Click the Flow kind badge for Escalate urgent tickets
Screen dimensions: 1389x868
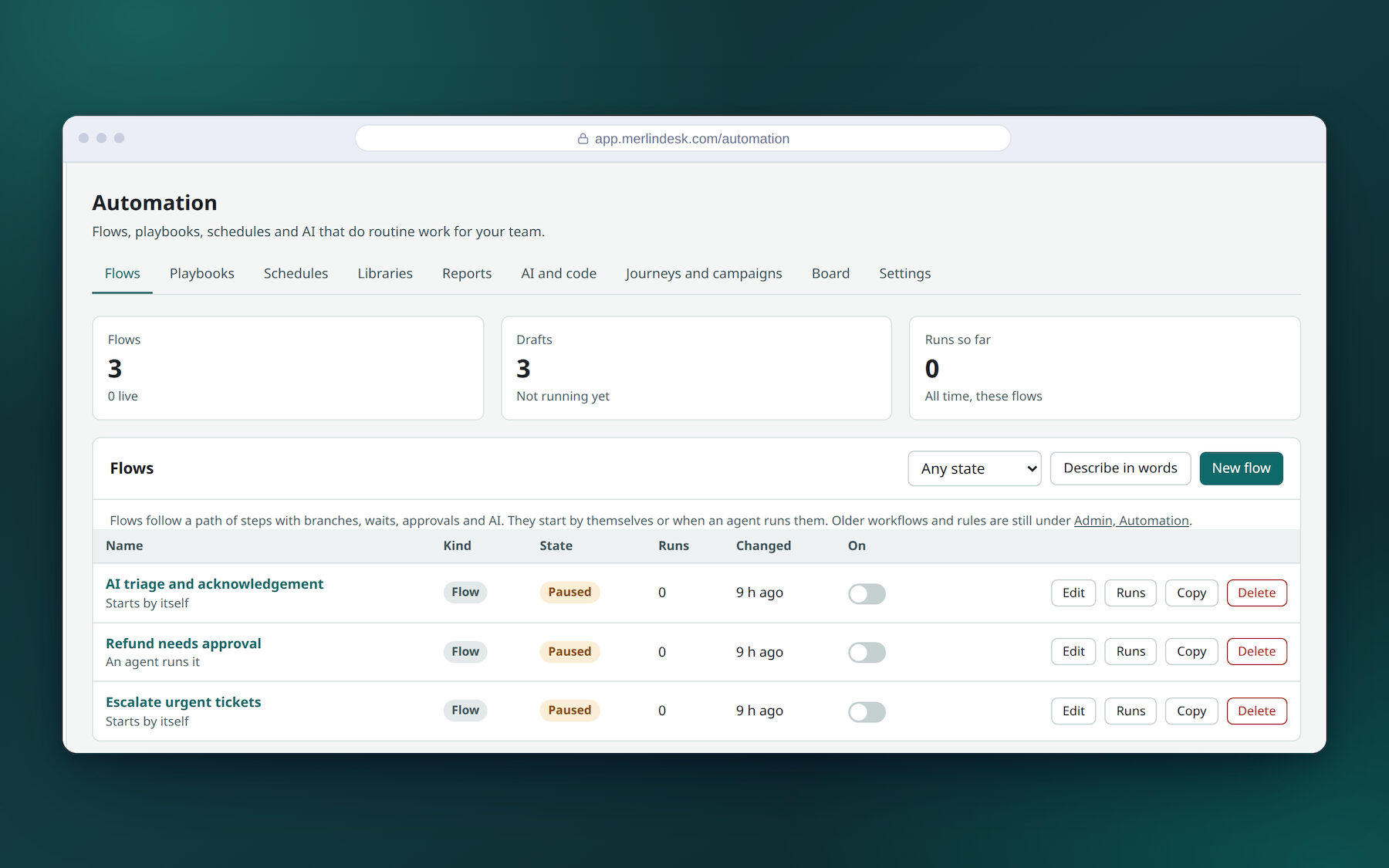(465, 710)
